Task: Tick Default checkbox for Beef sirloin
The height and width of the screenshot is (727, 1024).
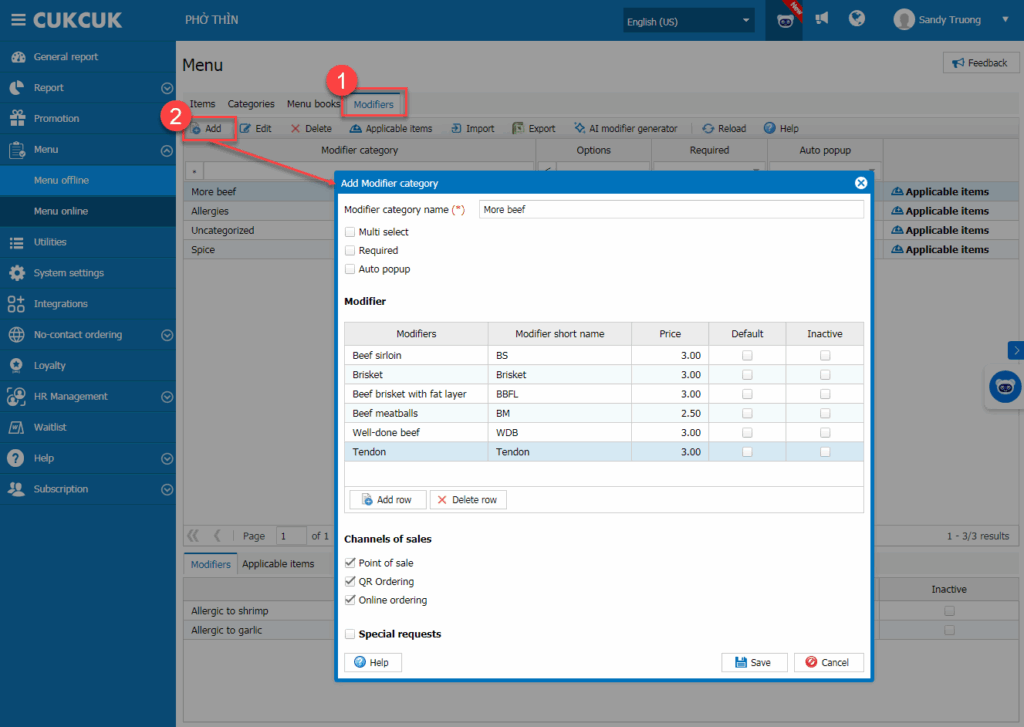Action: (747, 356)
